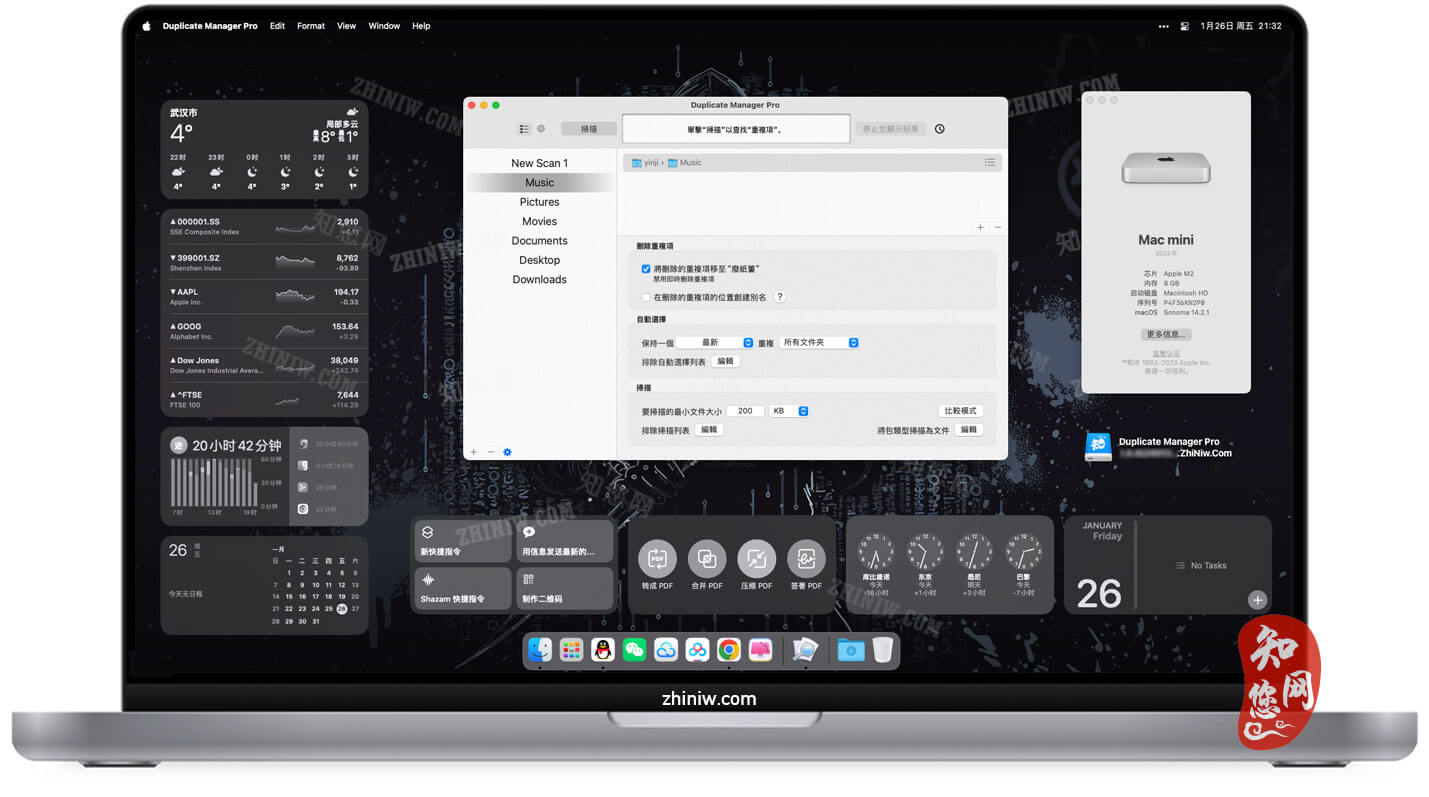Screen dimensions: 1429x797
Task: Click the 停止並顯示結果 button
Action: click(890, 129)
